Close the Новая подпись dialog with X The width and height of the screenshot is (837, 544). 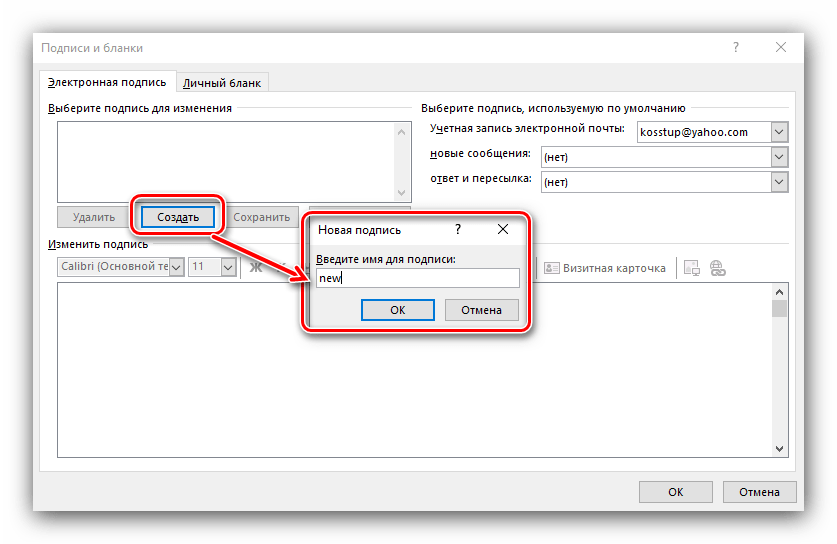click(x=503, y=229)
